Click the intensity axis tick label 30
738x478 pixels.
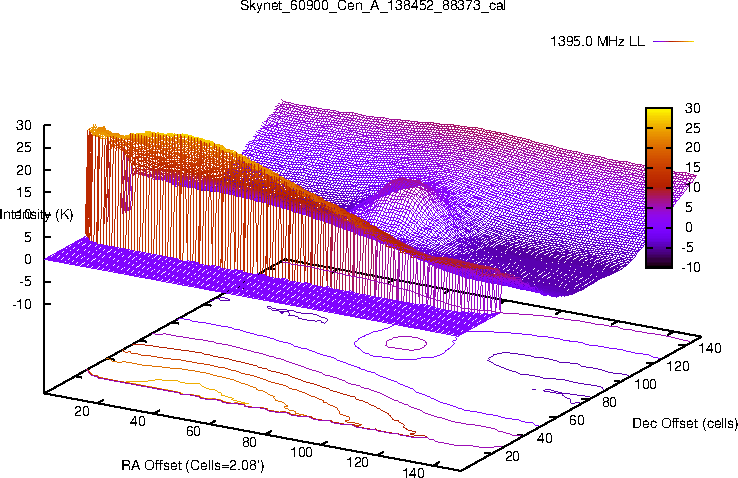tap(24, 125)
